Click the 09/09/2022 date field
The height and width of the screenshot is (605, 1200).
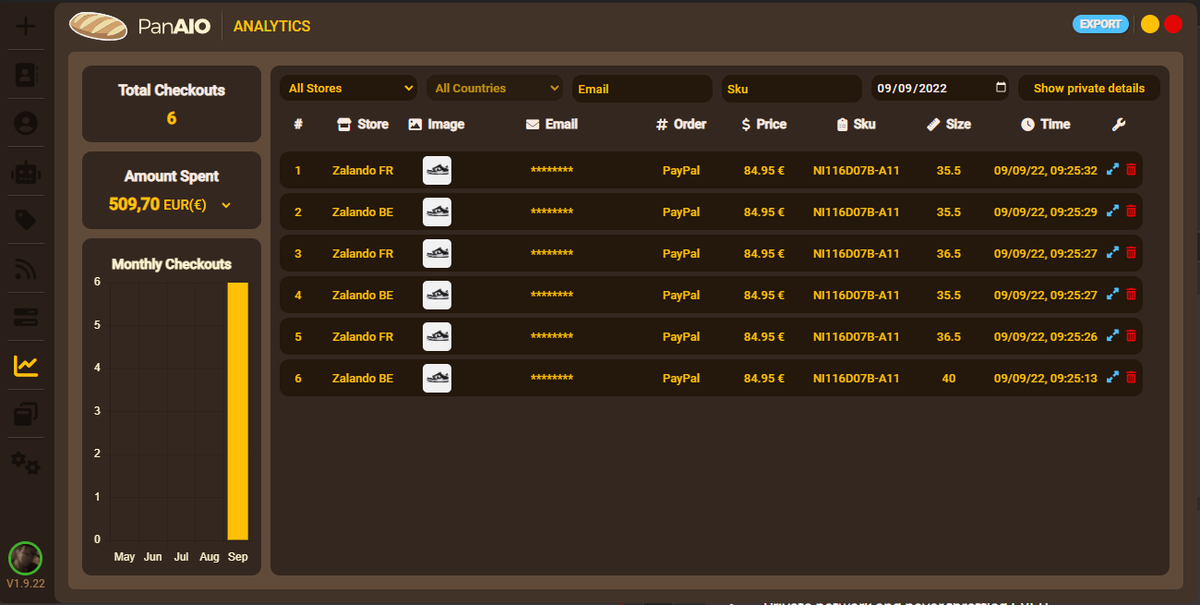click(x=941, y=88)
